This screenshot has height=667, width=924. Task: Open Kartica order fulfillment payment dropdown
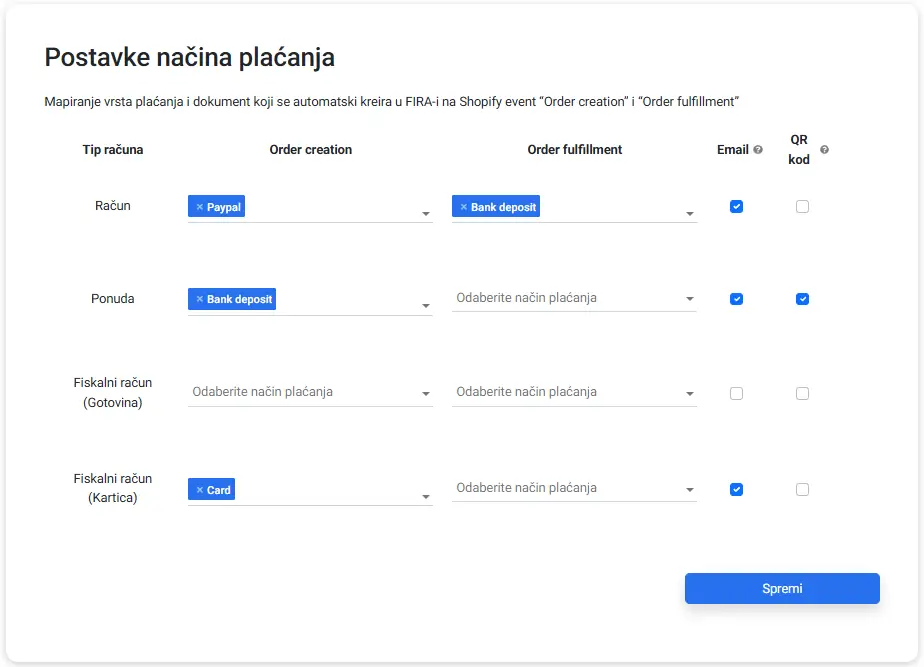coord(574,488)
